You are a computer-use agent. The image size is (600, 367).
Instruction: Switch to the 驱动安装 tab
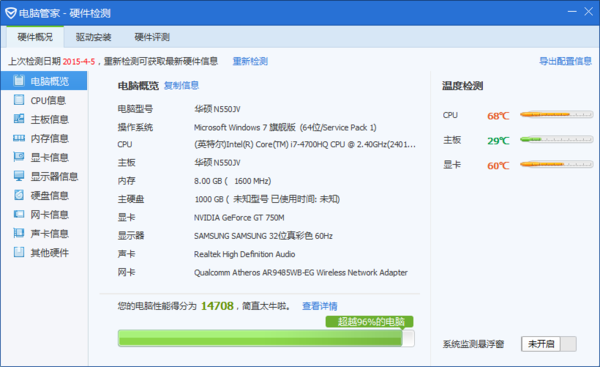click(x=93, y=37)
